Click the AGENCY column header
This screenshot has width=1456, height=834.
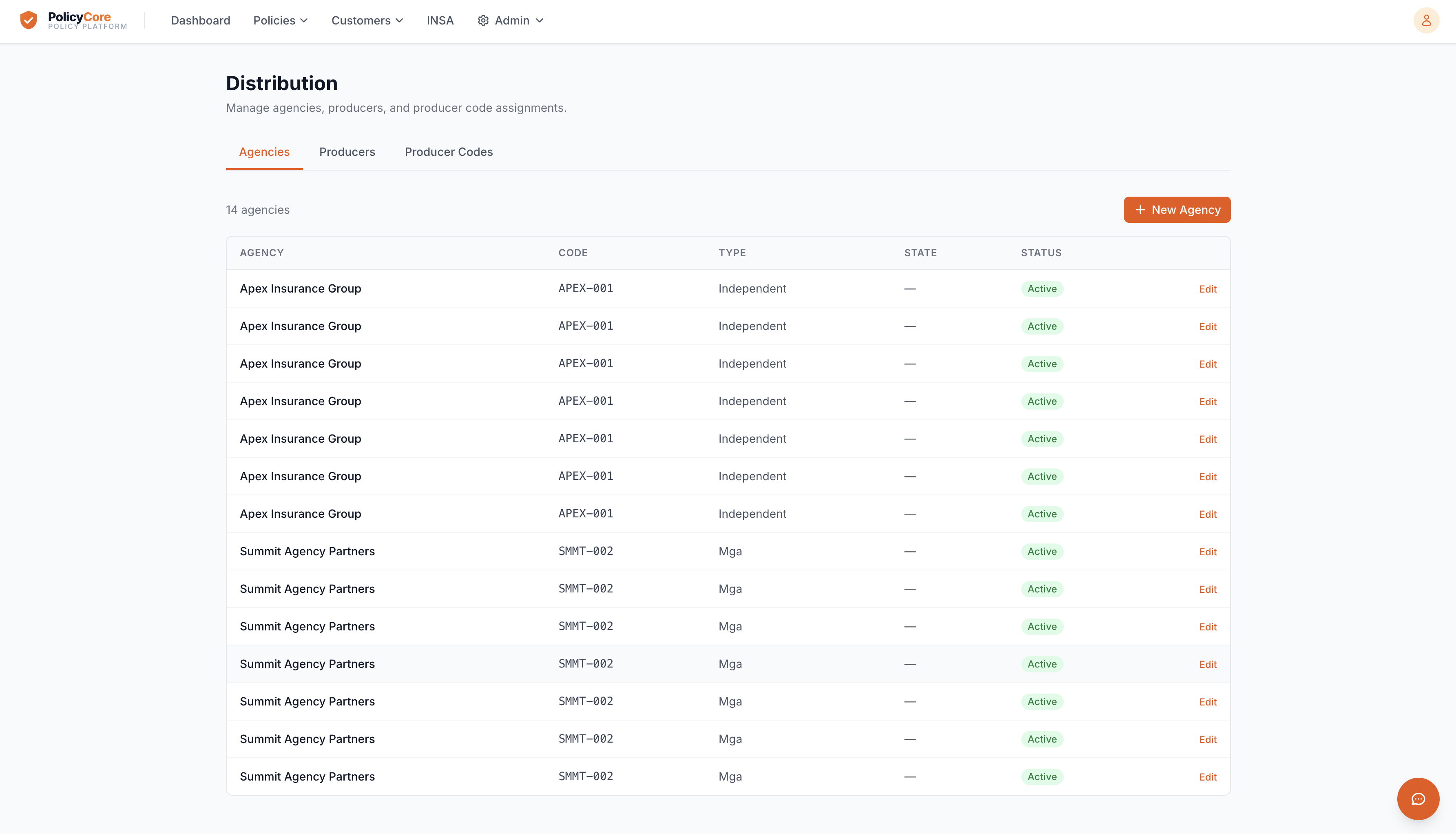click(x=262, y=253)
